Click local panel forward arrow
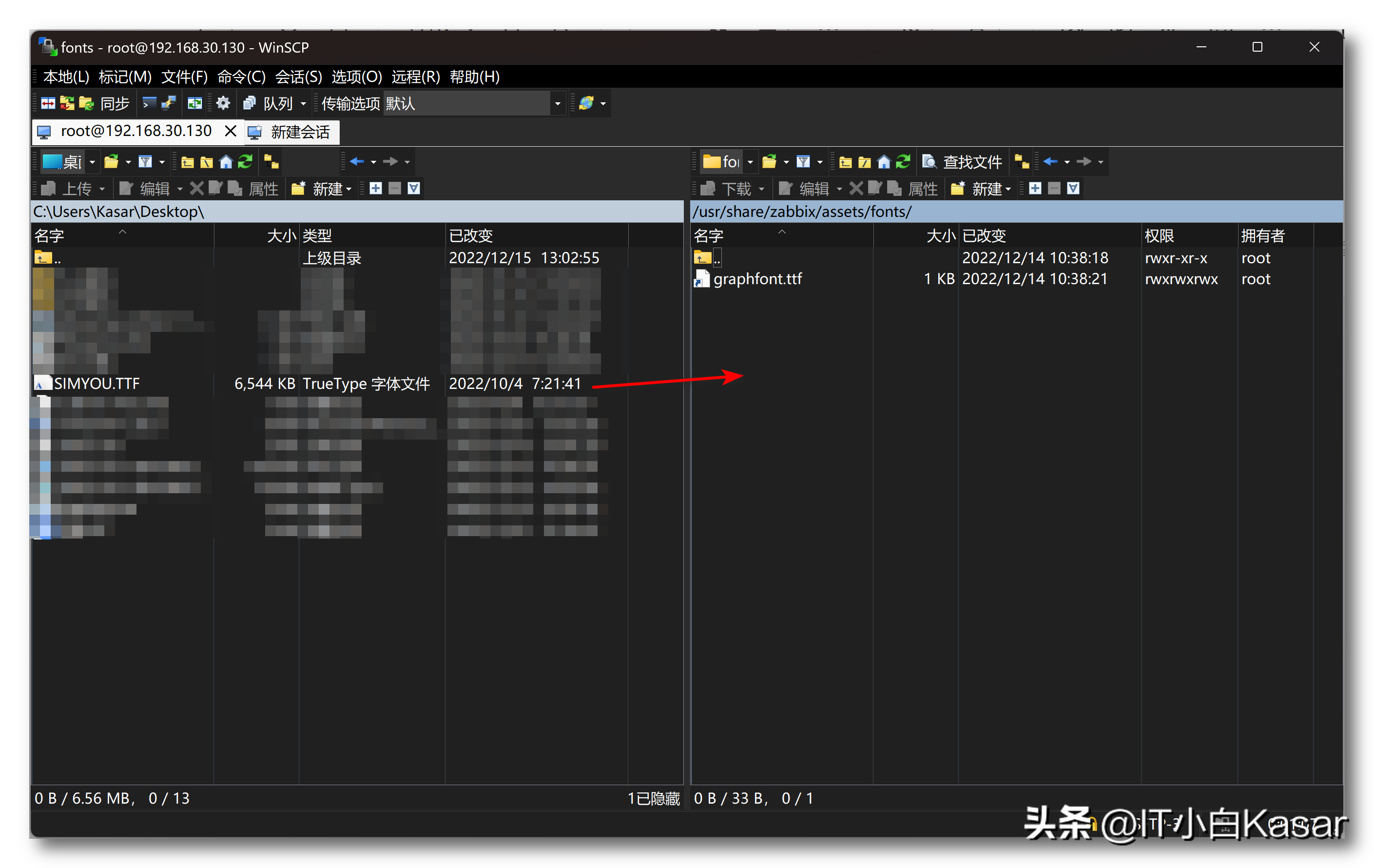The height and width of the screenshot is (868, 1374). click(390, 162)
